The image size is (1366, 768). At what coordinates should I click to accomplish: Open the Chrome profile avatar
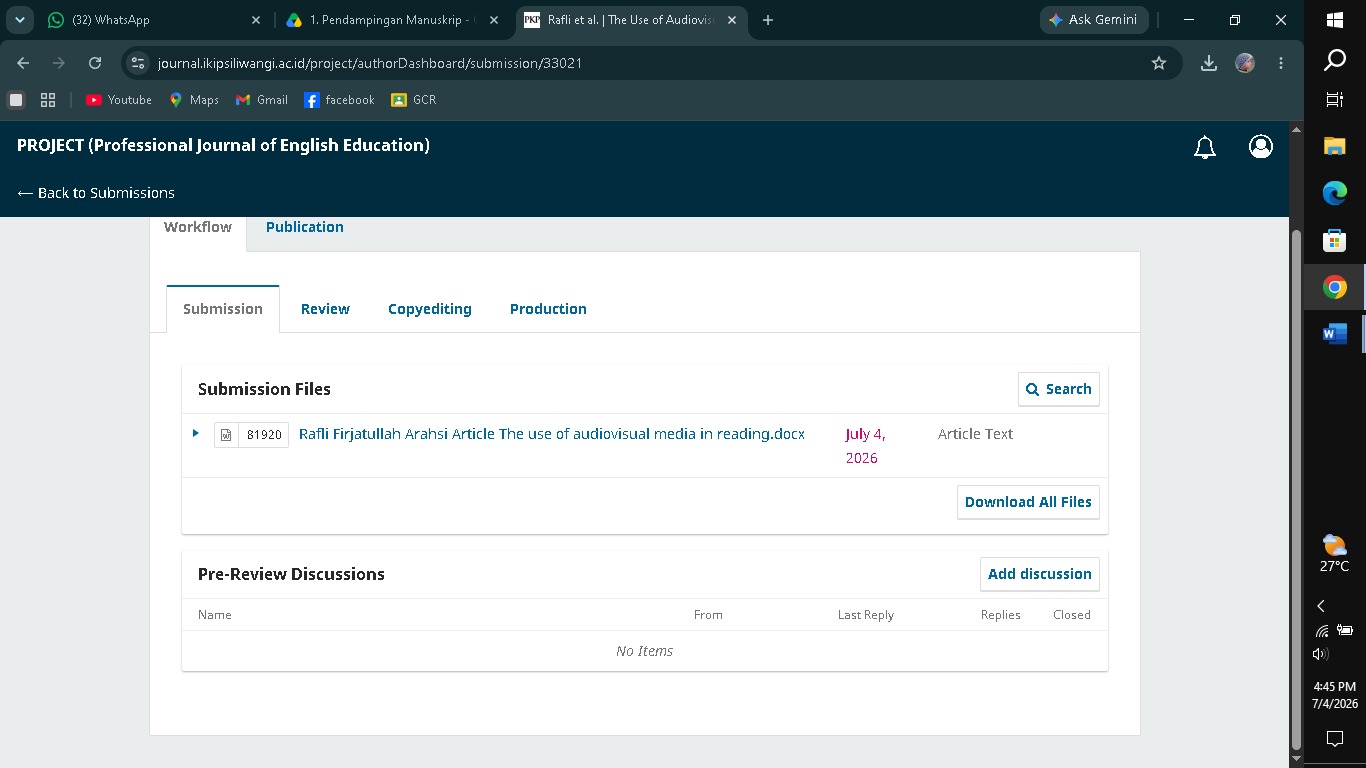point(1245,63)
